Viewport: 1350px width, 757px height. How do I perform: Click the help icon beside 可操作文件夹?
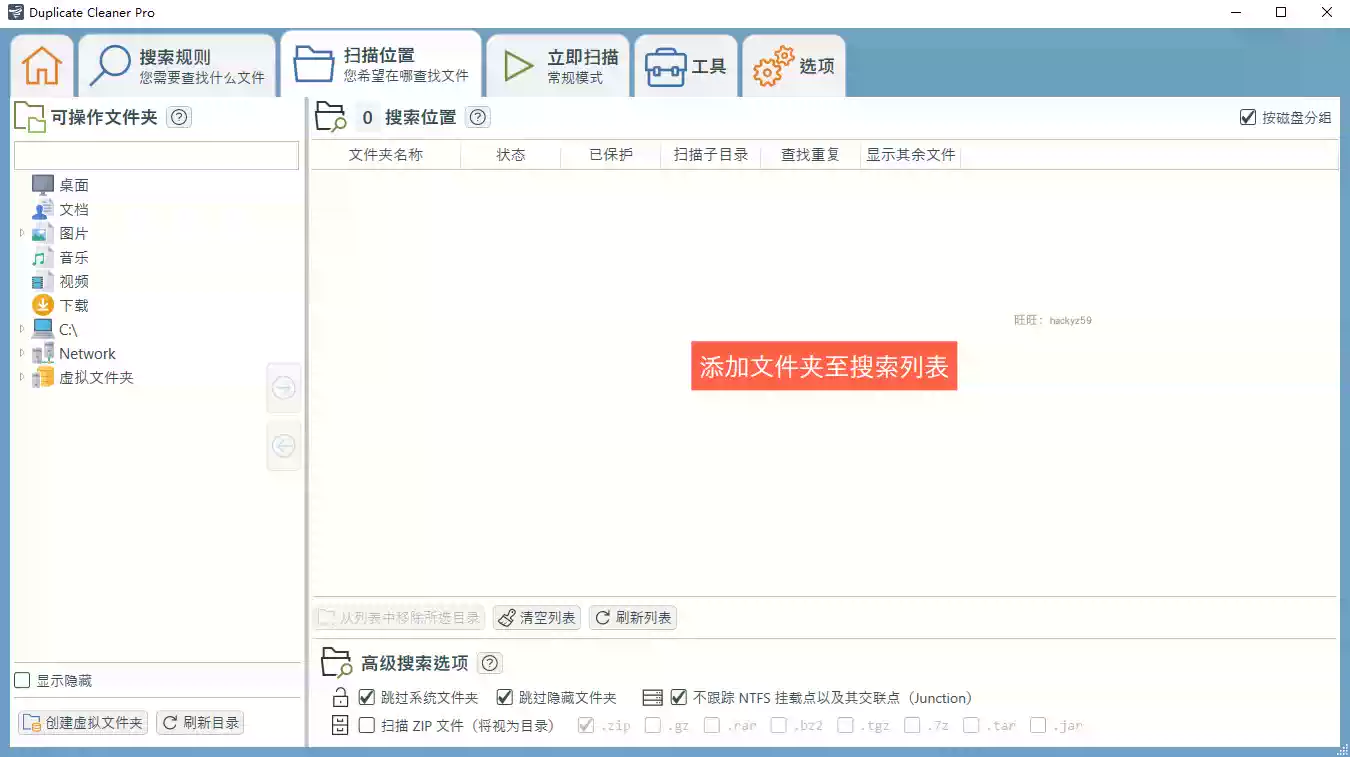pos(179,117)
